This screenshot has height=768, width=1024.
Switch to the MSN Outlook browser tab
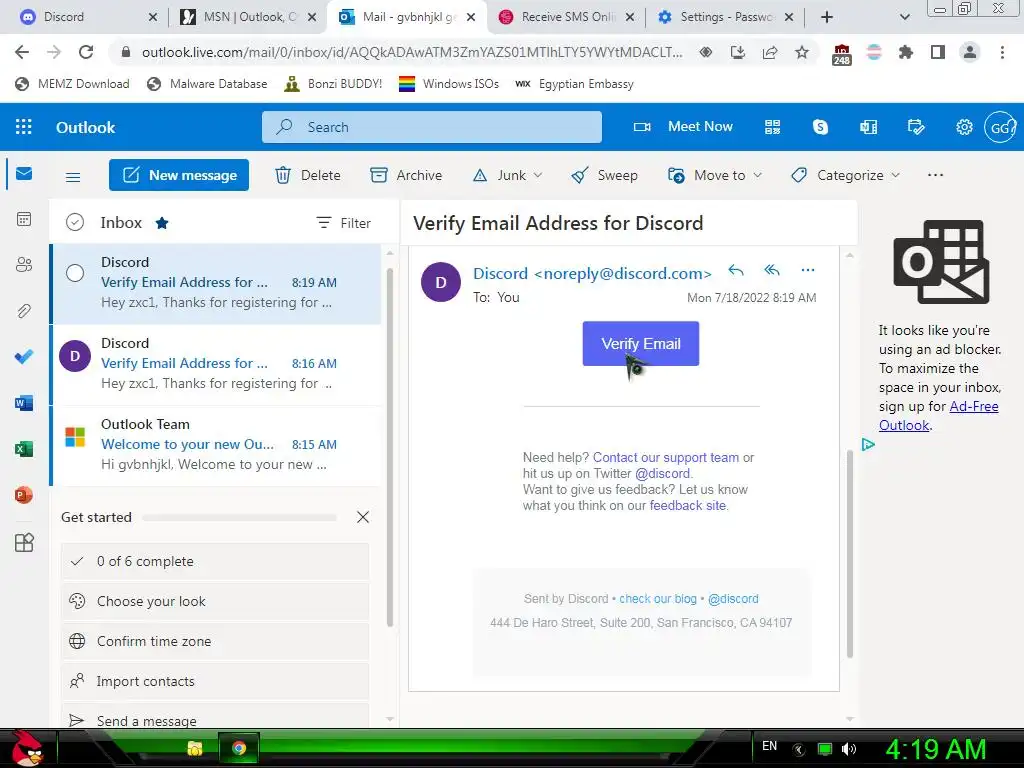(248, 17)
